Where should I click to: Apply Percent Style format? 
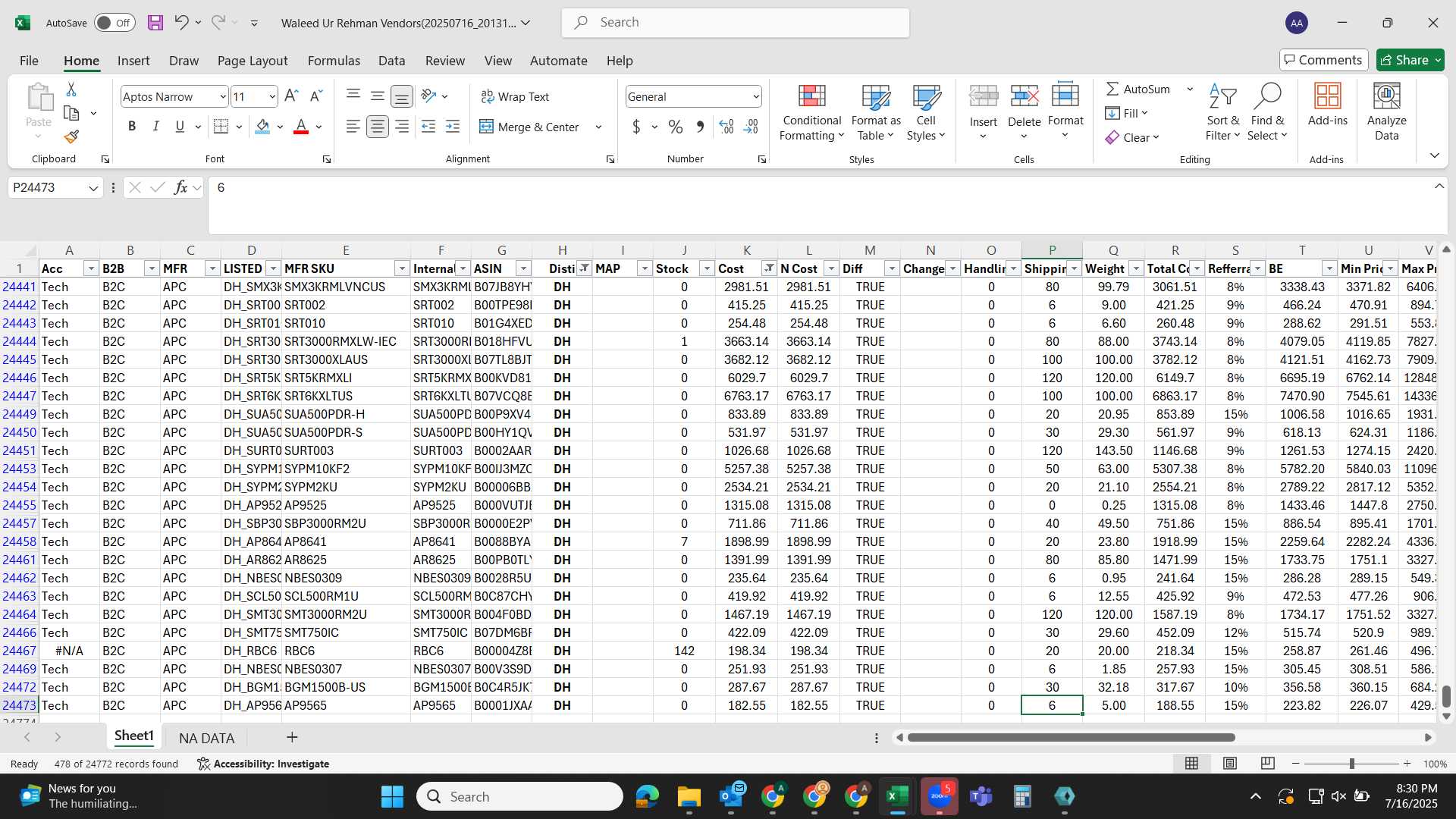click(676, 127)
